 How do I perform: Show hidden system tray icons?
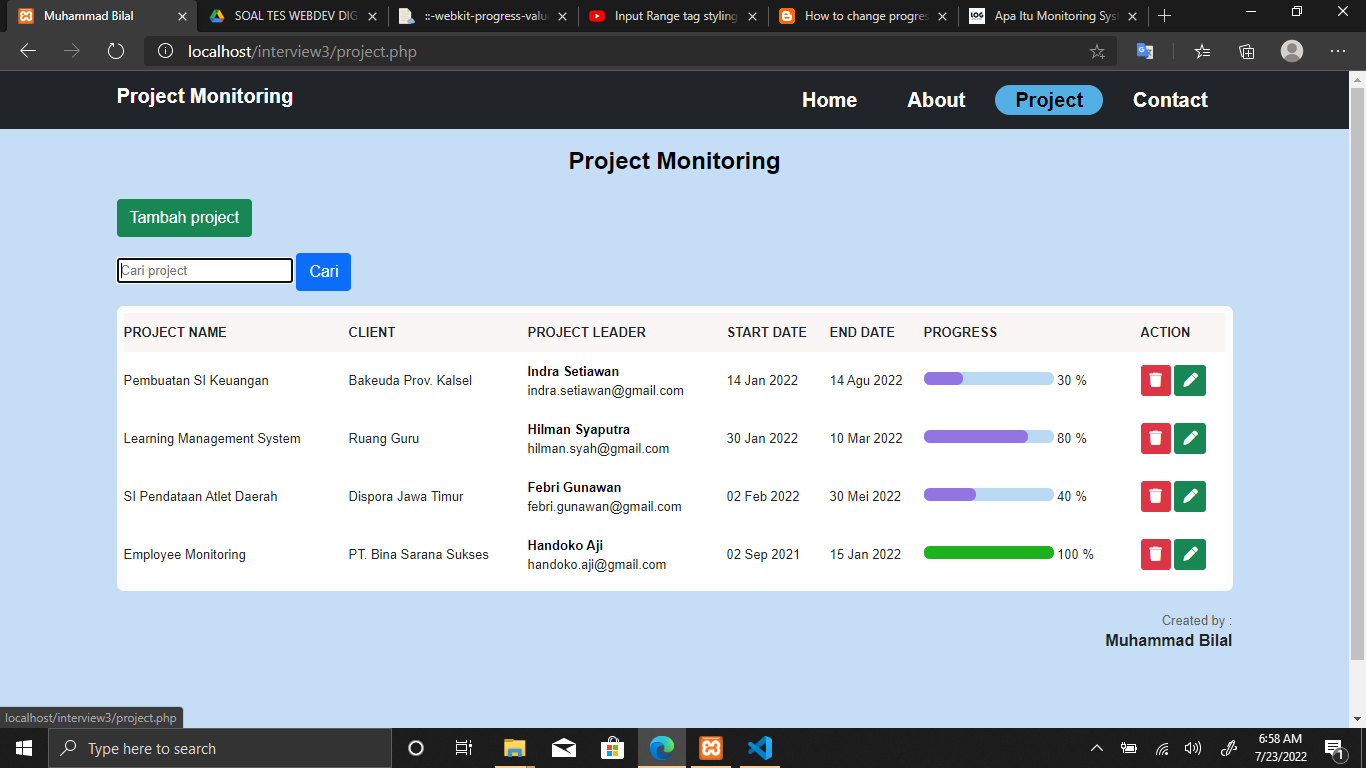(1097, 748)
